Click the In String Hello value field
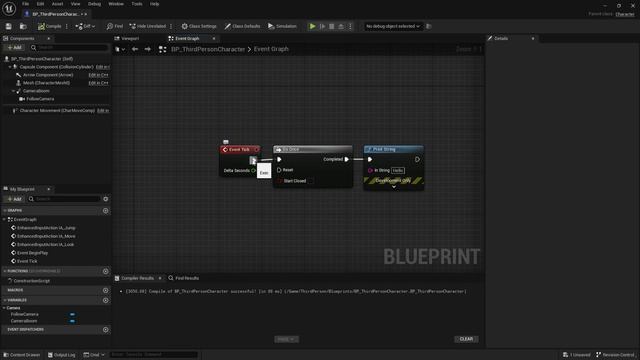Image resolution: width=640 pixels, height=360 pixels. 398,170
